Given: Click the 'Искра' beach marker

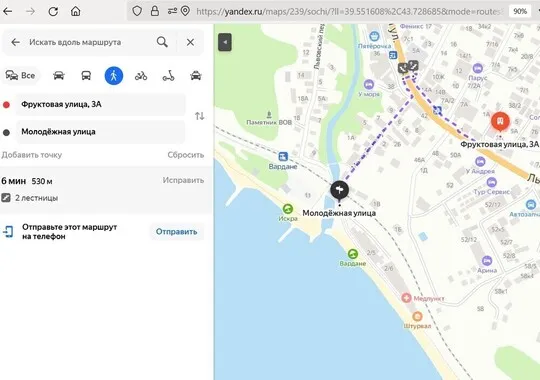Looking at the screenshot, I should [x=288, y=209].
